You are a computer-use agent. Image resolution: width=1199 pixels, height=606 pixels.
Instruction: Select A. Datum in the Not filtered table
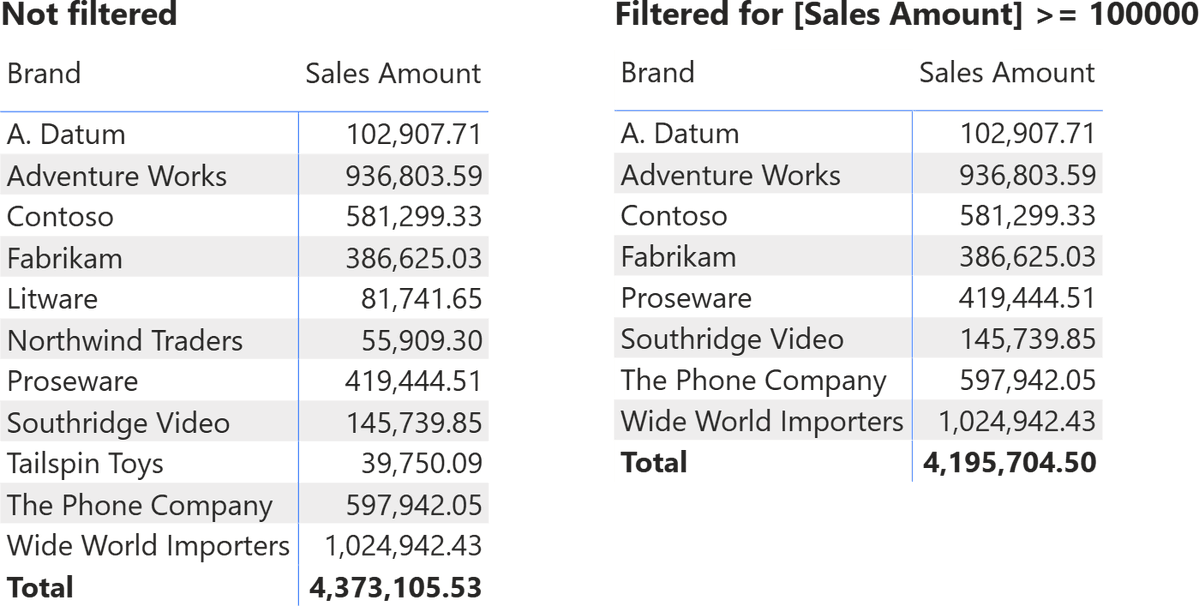pyautogui.click(x=66, y=134)
